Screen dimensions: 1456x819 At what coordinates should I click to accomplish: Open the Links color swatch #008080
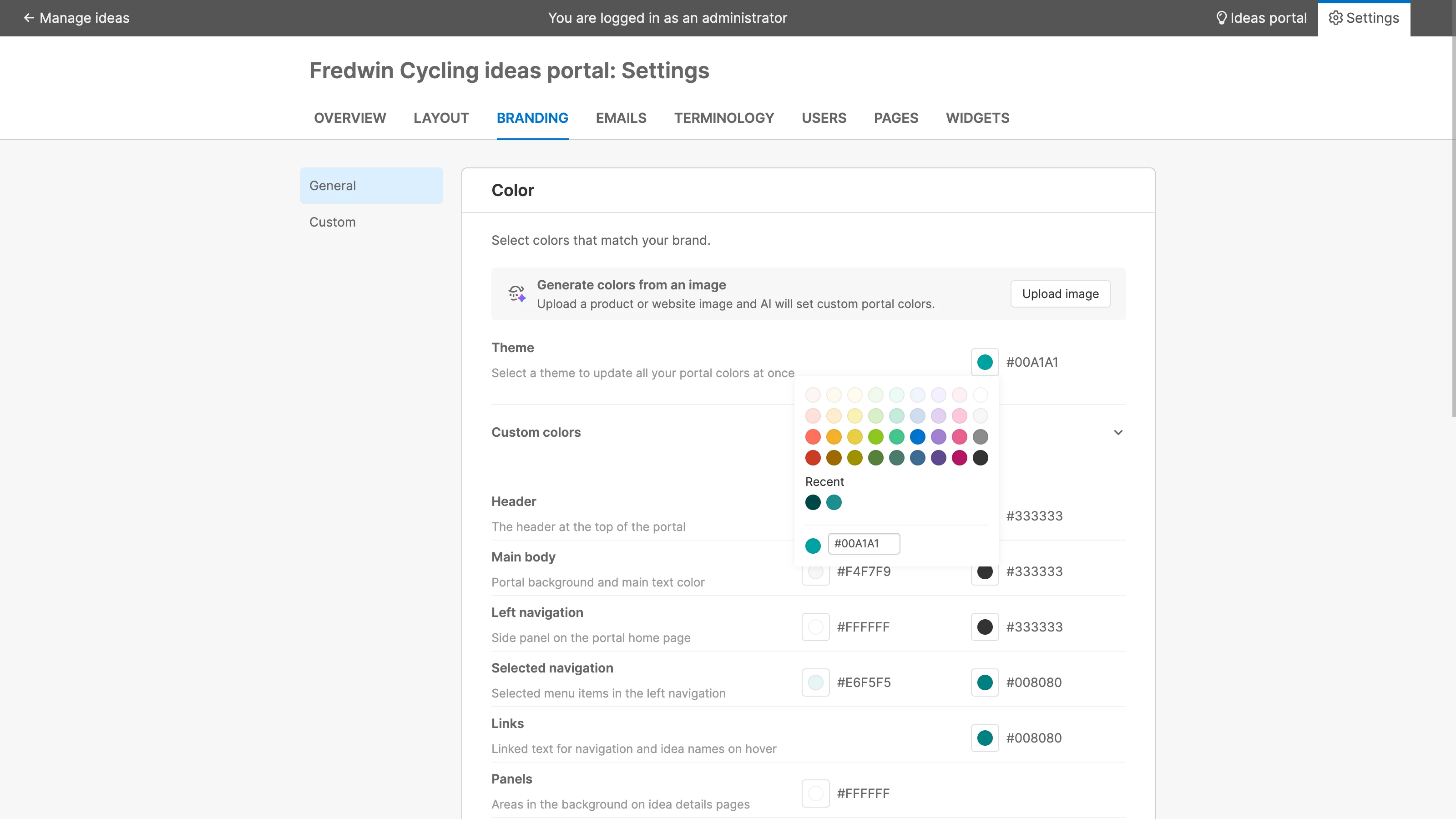coord(985,738)
